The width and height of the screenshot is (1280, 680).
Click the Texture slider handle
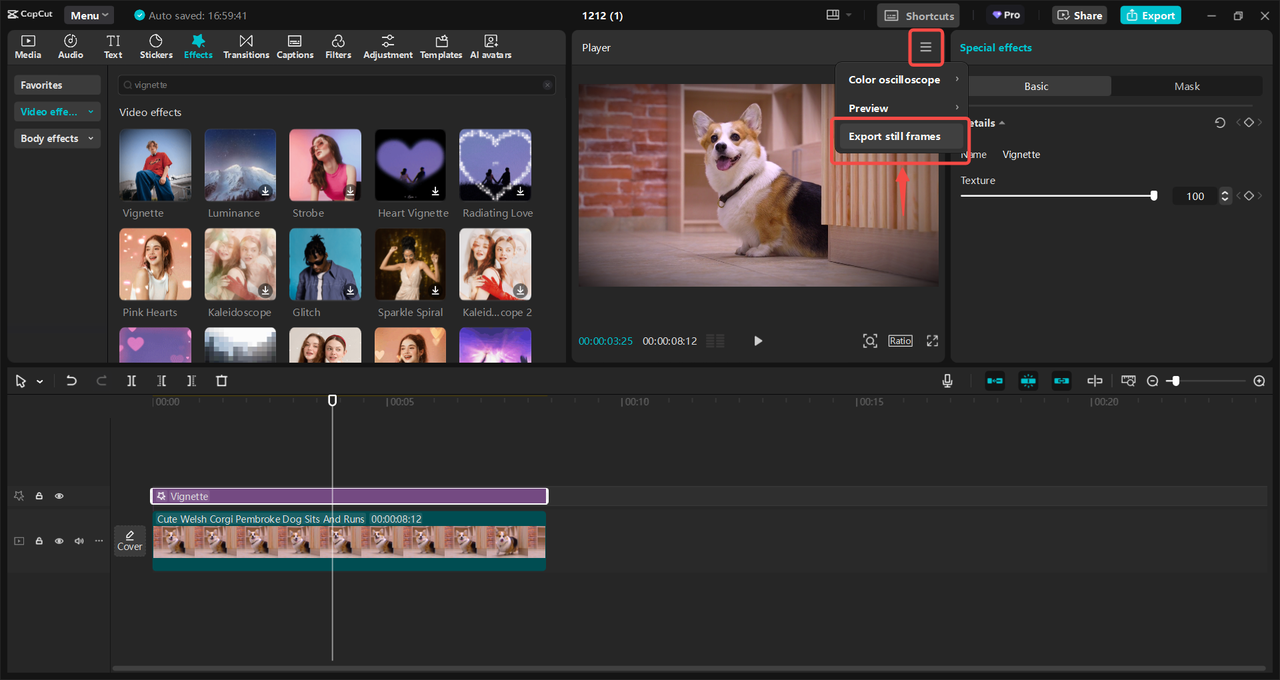point(1154,196)
